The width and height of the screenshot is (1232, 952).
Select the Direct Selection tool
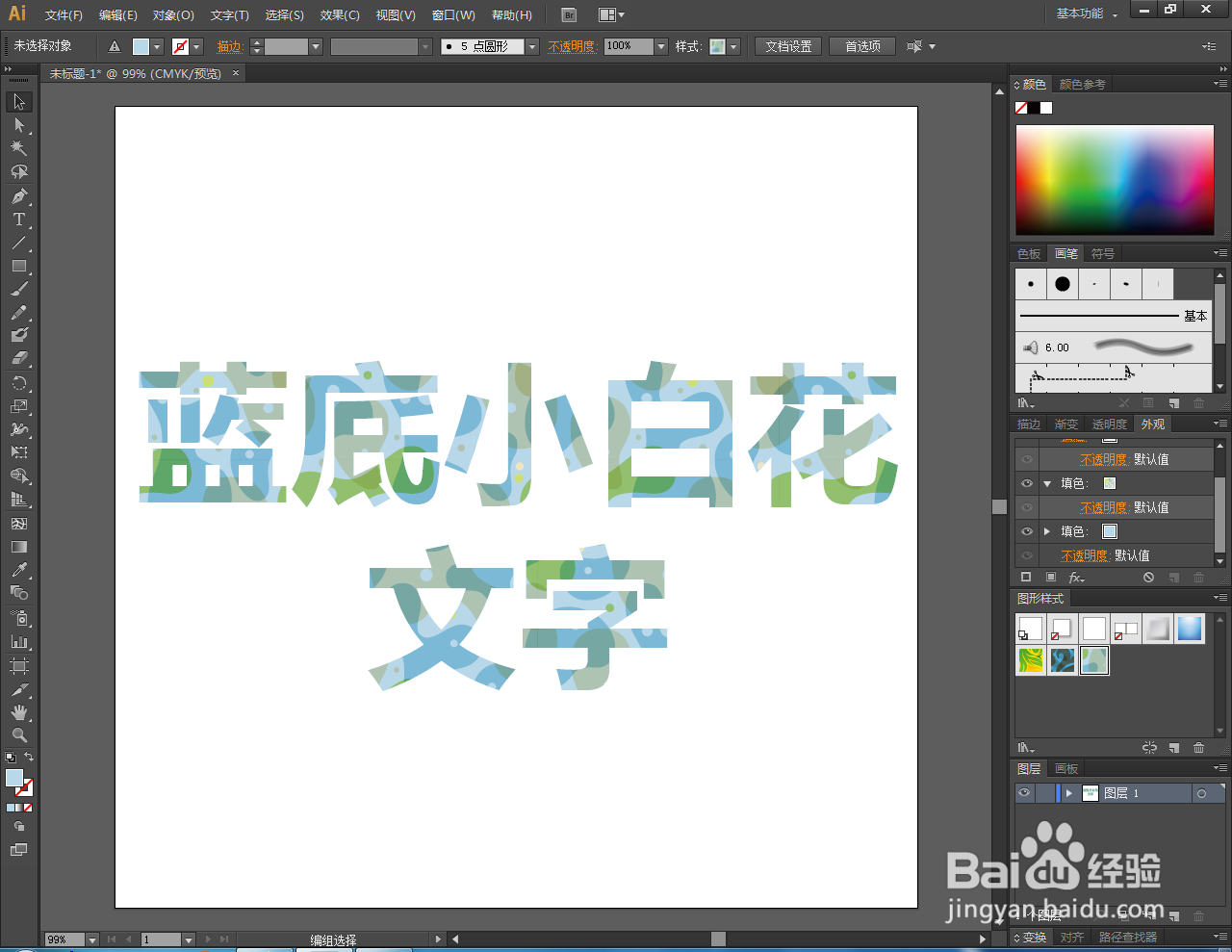[x=17, y=125]
